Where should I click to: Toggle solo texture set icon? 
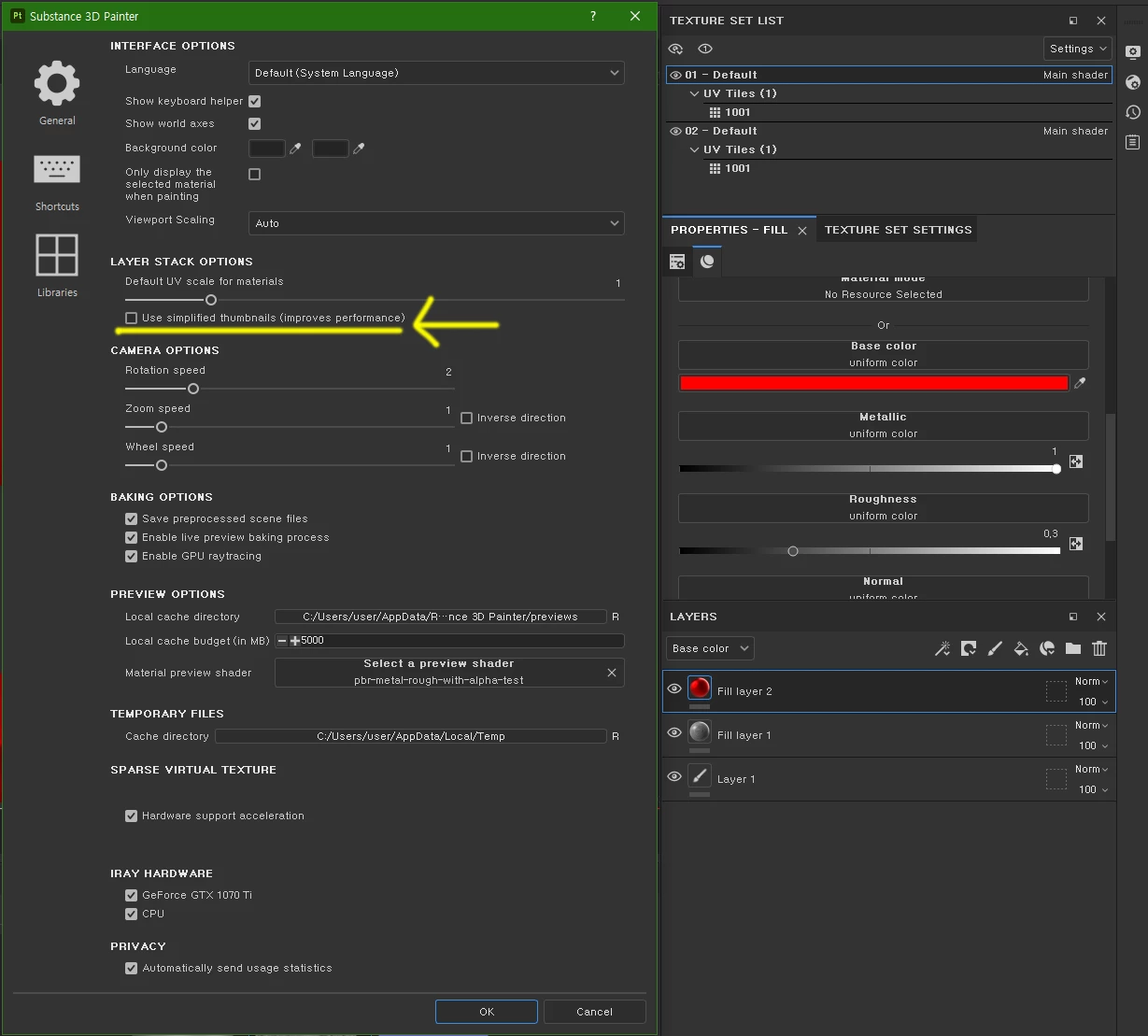[705, 49]
